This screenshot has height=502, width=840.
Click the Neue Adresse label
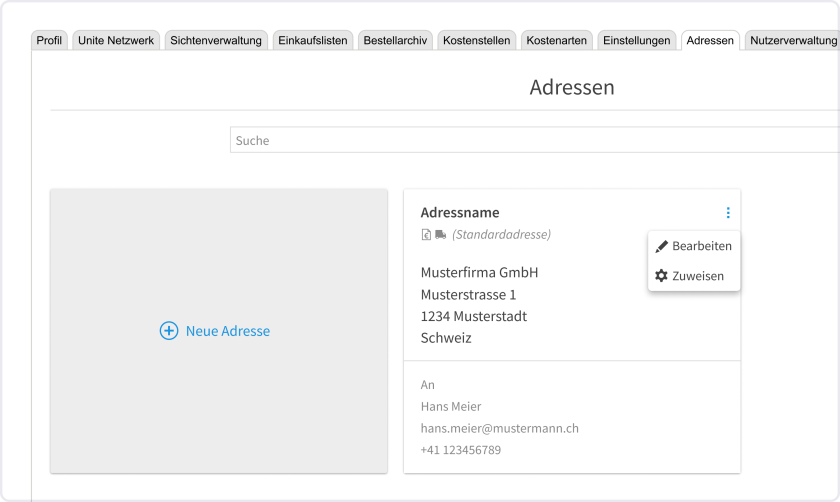point(227,331)
